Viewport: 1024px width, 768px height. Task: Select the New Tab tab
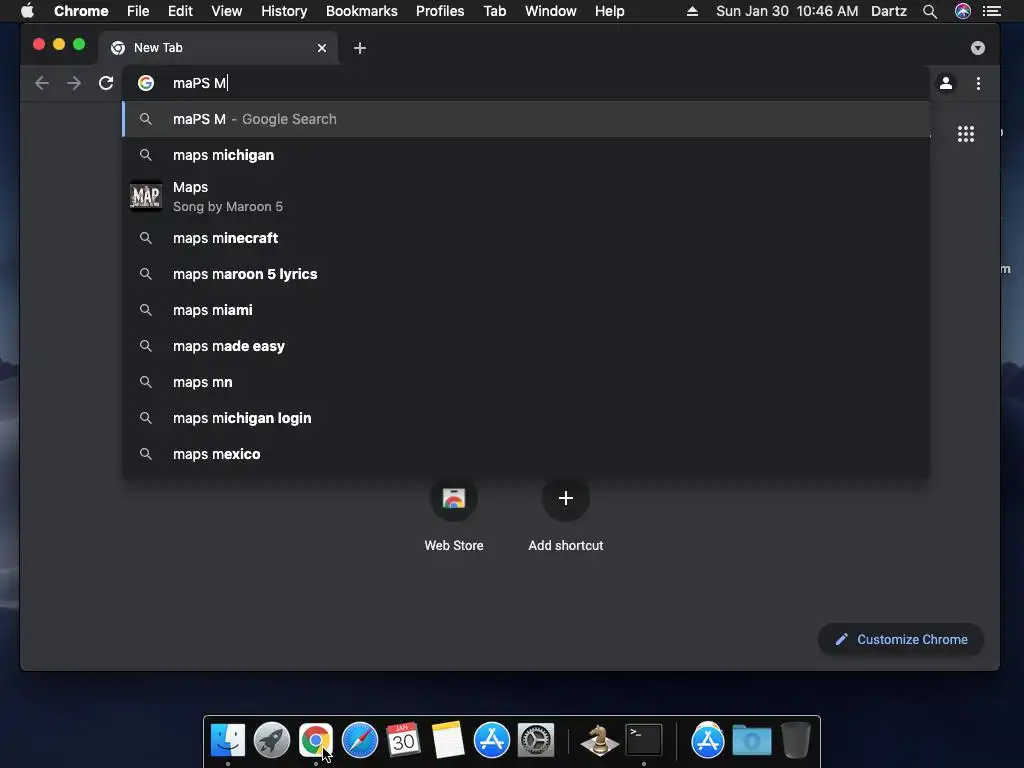(218, 48)
